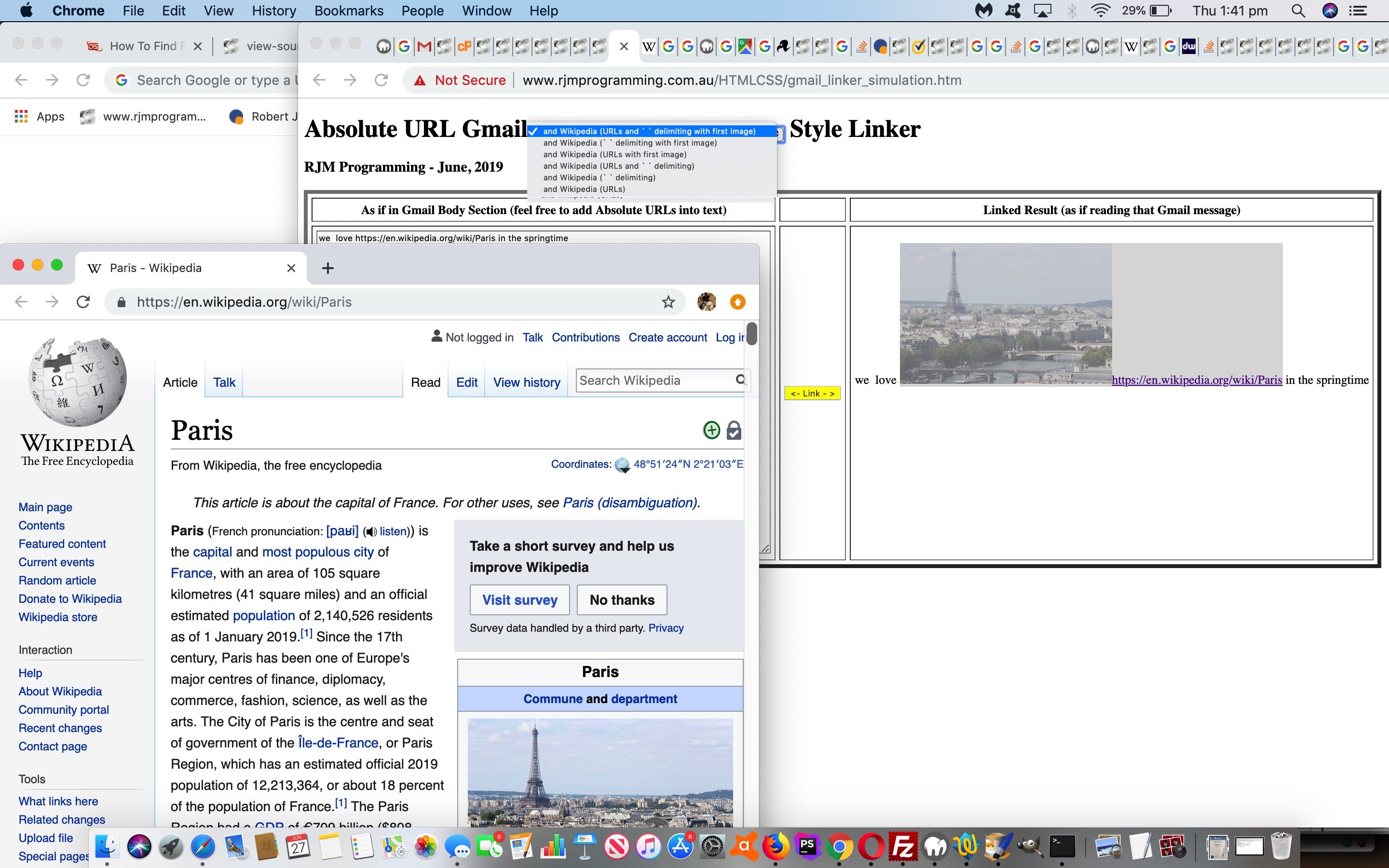Viewport: 1389px width, 868px height.
Task: Click the Not Secure warning triangle
Action: click(420, 81)
